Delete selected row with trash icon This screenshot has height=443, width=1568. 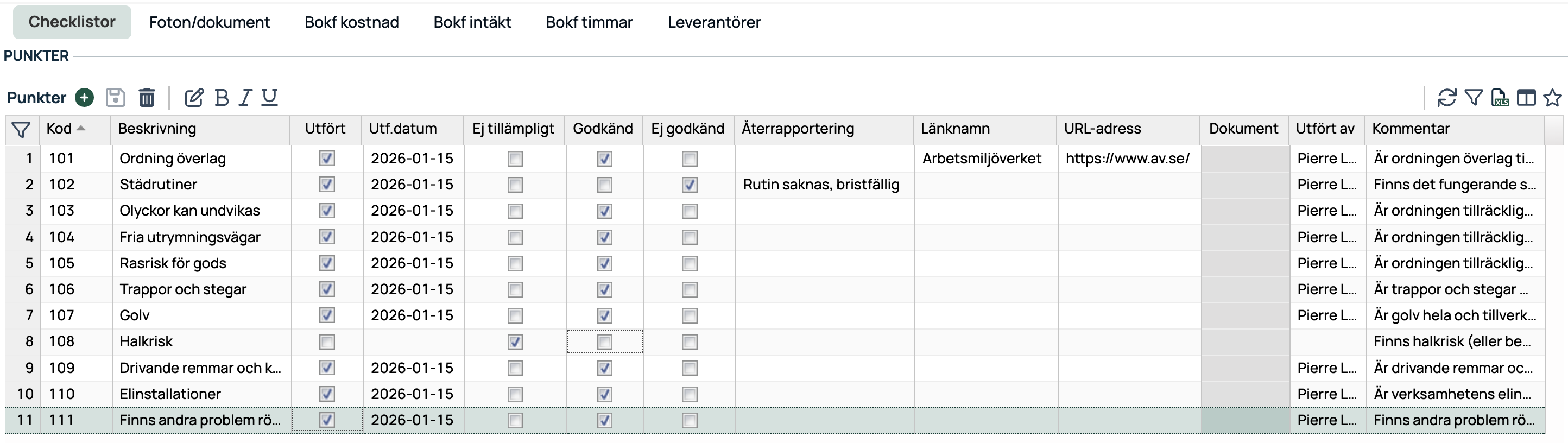(x=147, y=97)
